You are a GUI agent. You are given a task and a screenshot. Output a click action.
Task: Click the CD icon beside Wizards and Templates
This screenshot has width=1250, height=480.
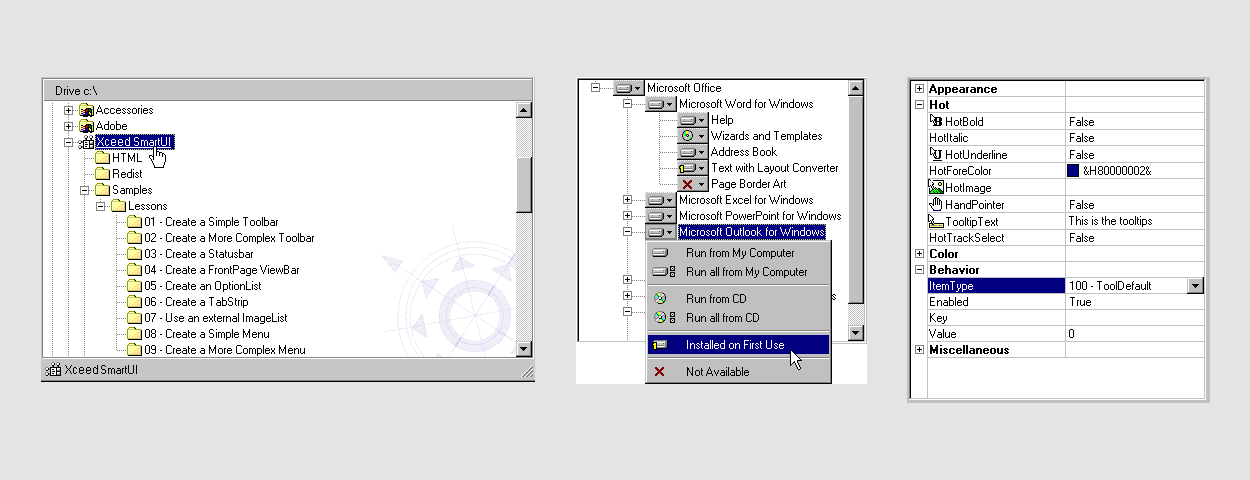click(687, 136)
